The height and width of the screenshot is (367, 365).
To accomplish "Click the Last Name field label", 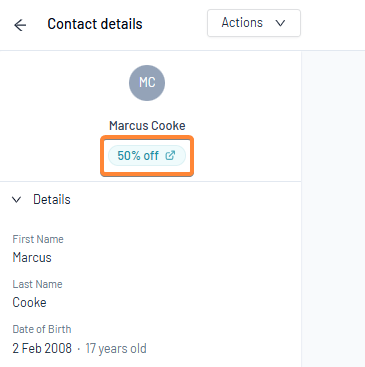I will coord(37,284).
